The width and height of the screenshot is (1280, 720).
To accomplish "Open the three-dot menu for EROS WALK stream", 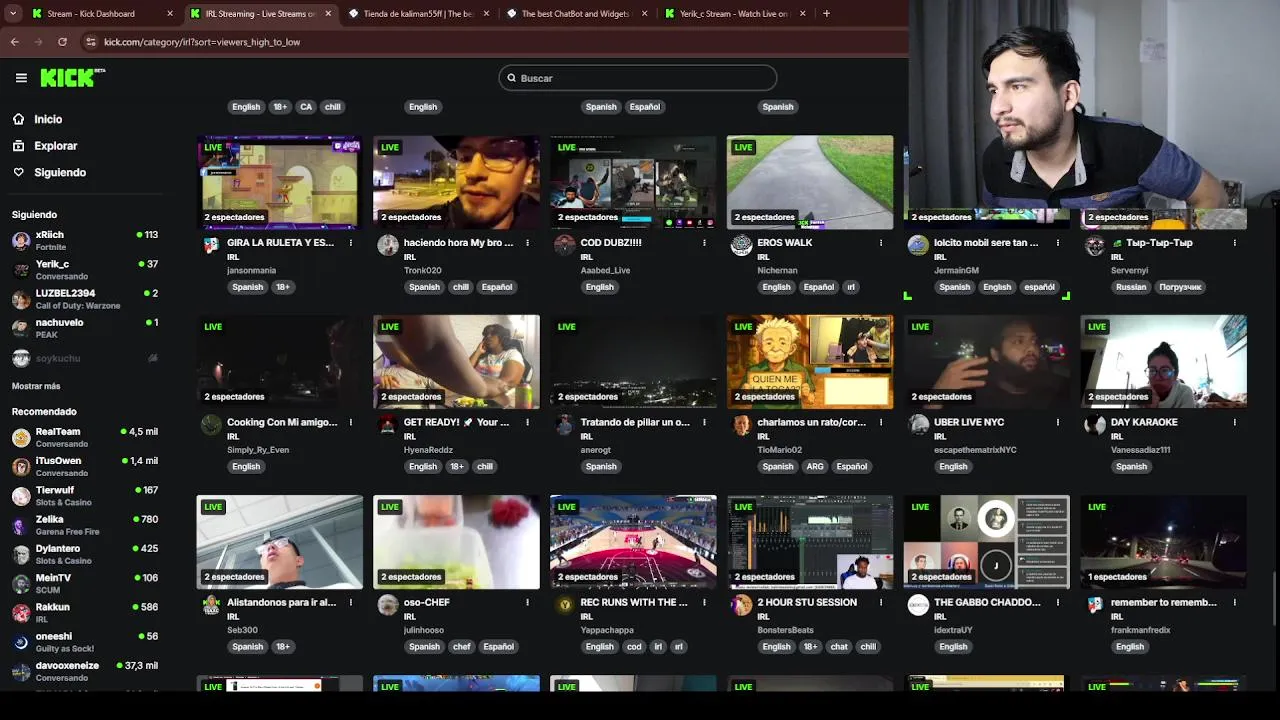I will [881, 243].
